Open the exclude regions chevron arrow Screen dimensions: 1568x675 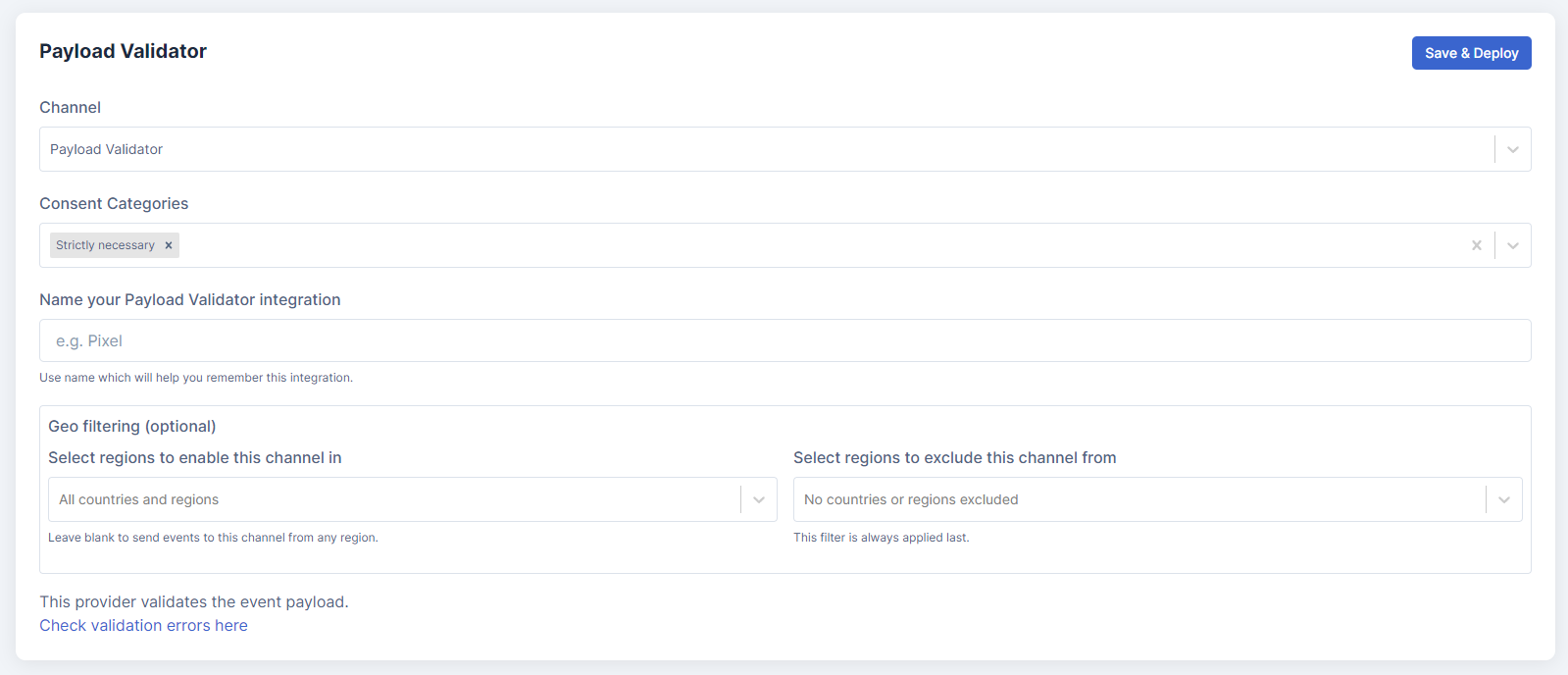(x=1503, y=499)
